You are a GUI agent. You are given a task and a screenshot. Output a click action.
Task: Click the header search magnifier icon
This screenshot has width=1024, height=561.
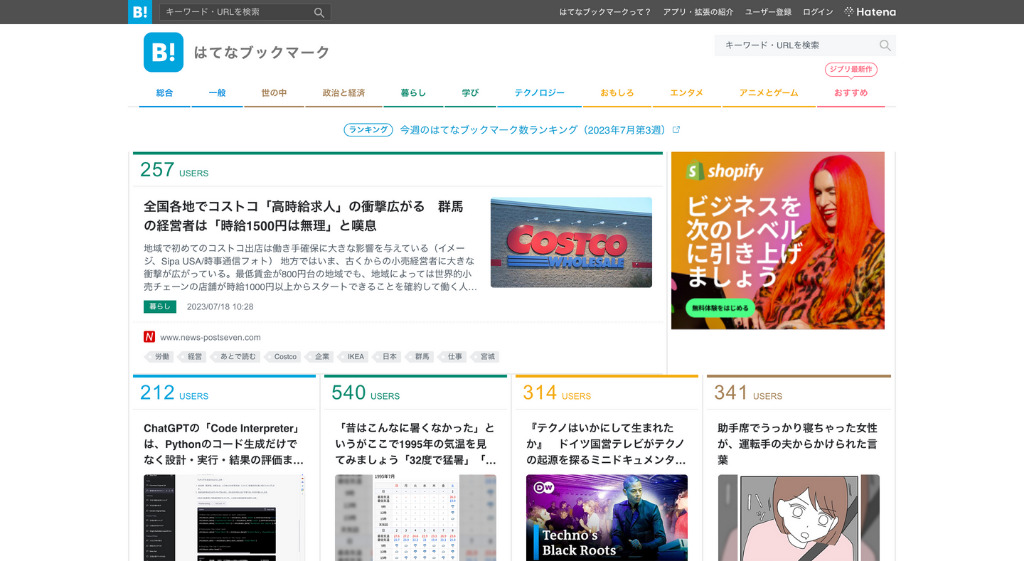click(x=884, y=45)
